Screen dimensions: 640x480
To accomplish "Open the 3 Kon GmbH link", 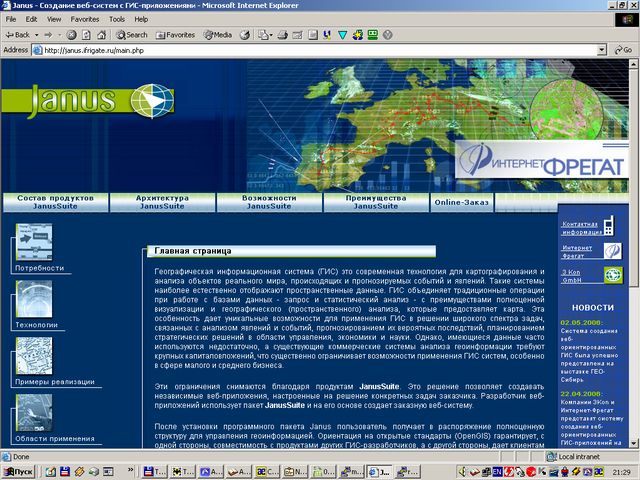I will click(571, 276).
